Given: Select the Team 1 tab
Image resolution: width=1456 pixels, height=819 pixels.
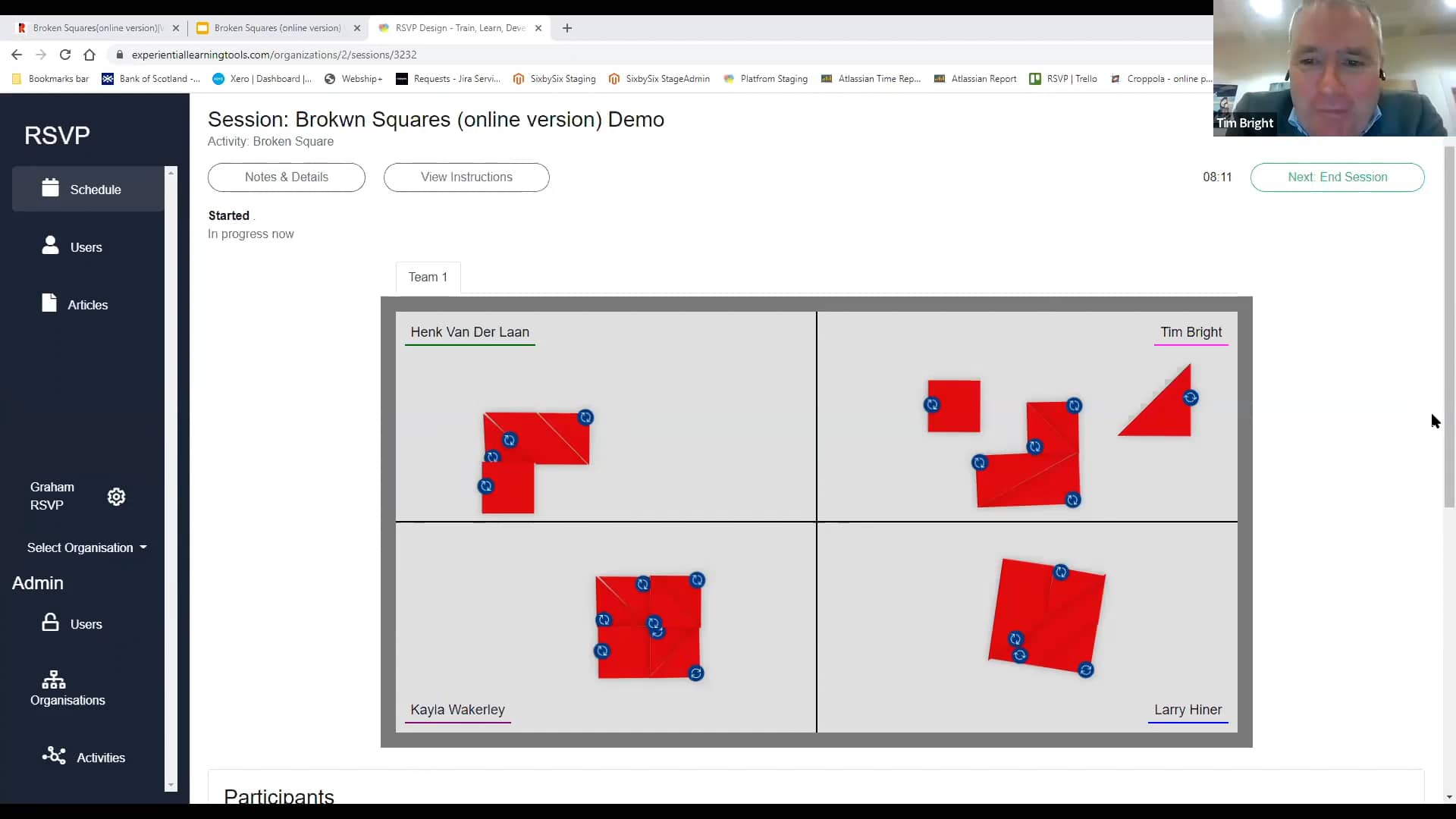Looking at the screenshot, I should click(x=427, y=277).
